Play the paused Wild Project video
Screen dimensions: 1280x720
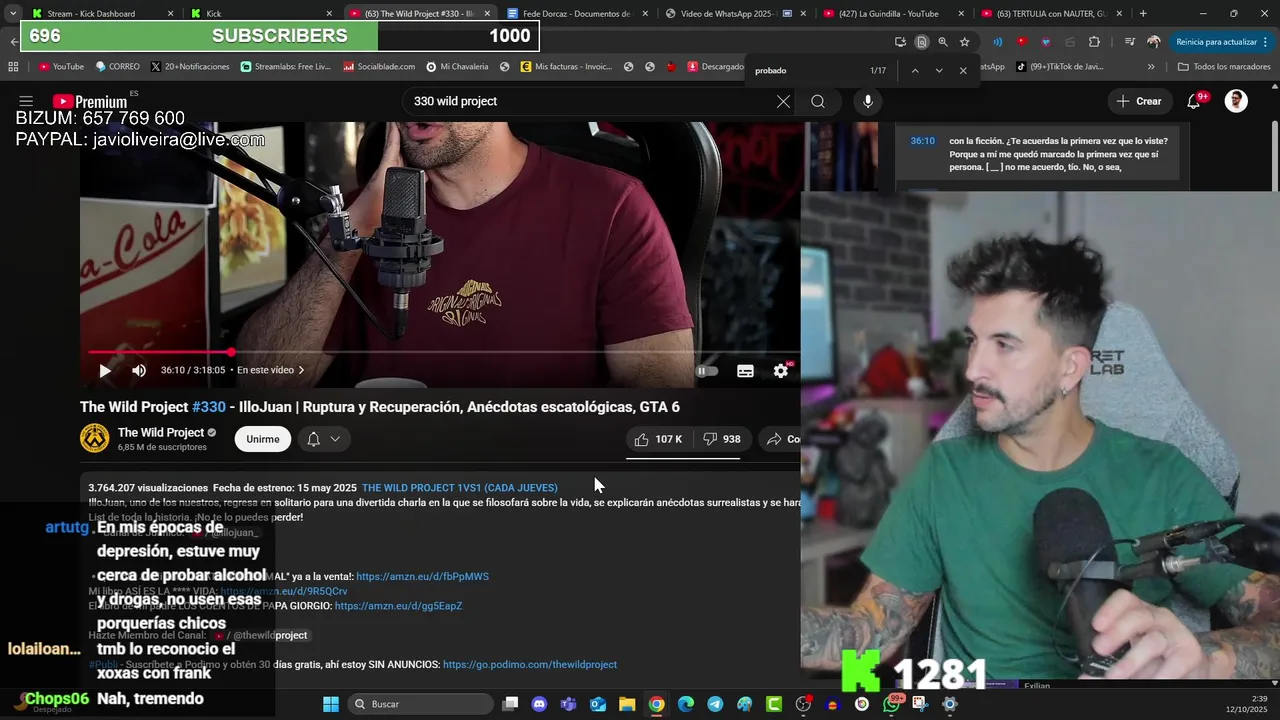[x=105, y=370]
